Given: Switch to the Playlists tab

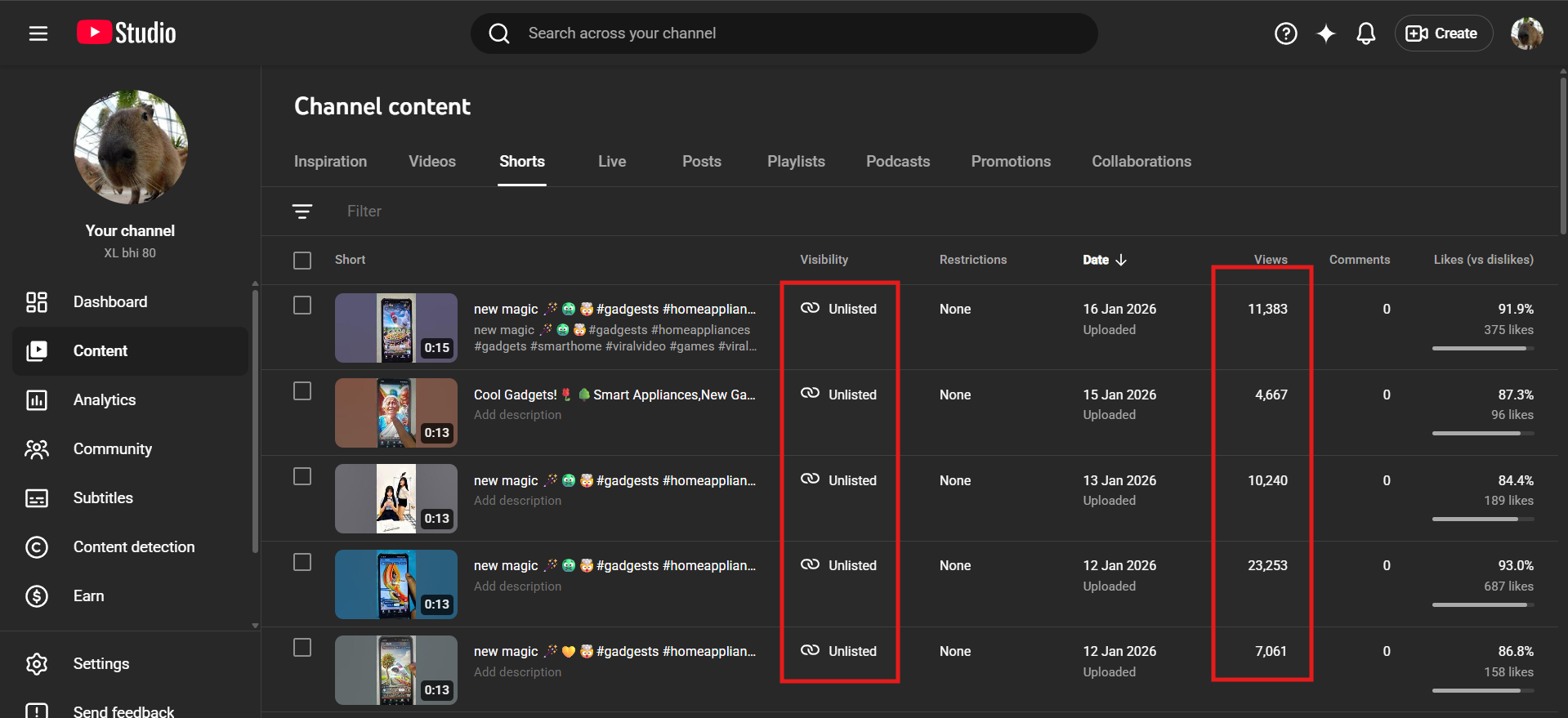Looking at the screenshot, I should (x=795, y=162).
